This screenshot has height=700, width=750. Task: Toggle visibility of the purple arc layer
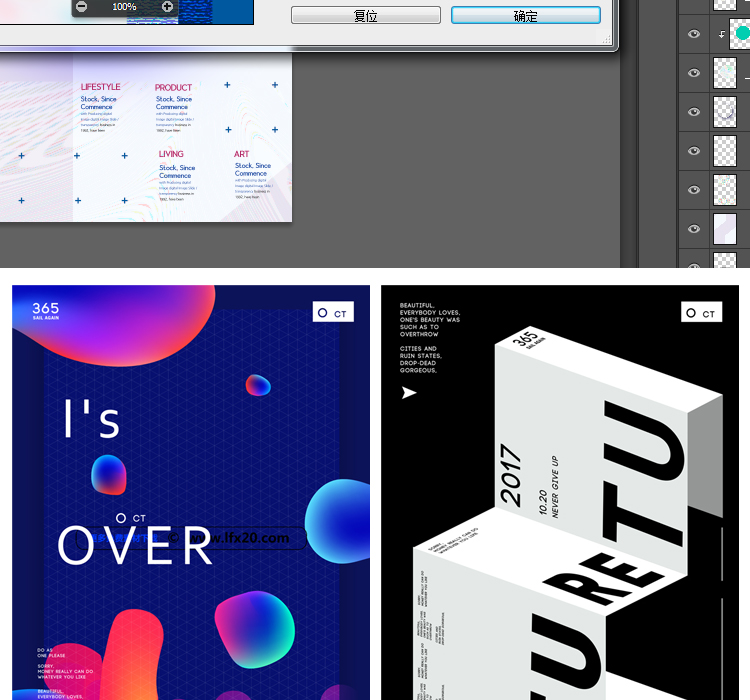[x=694, y=113]
